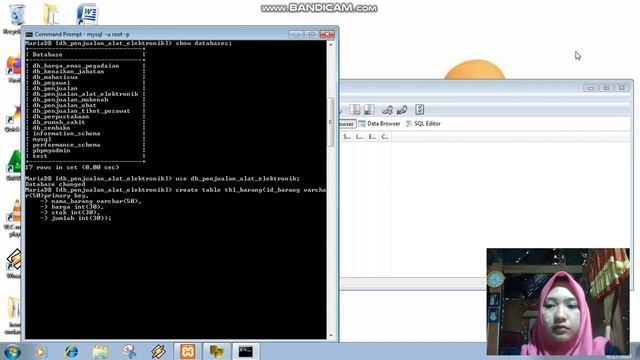Open the Windows Start menu orb
This screenshot has height=360, width=640.
[x=11, y=351]
